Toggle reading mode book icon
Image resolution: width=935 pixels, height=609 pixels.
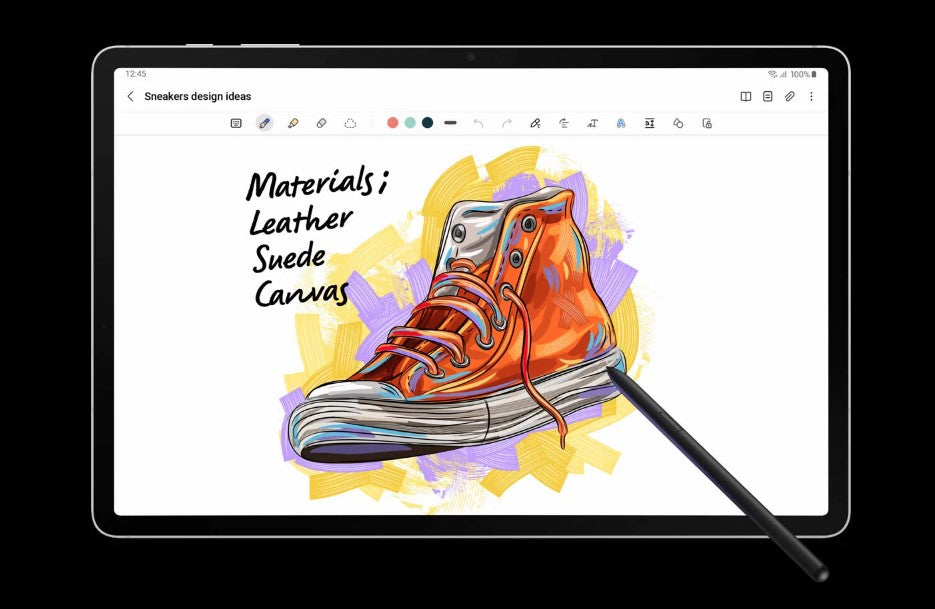[x=745, y=97]
